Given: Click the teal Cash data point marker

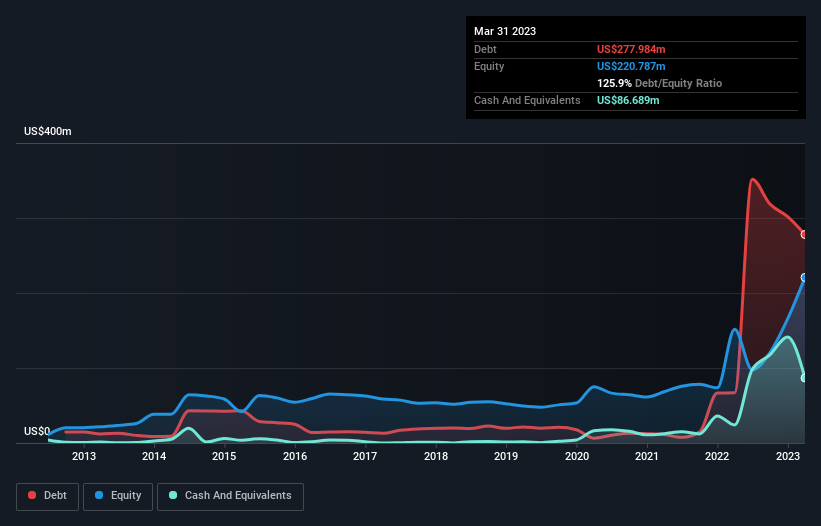Looking at the screenshot, I should [805, 378].
